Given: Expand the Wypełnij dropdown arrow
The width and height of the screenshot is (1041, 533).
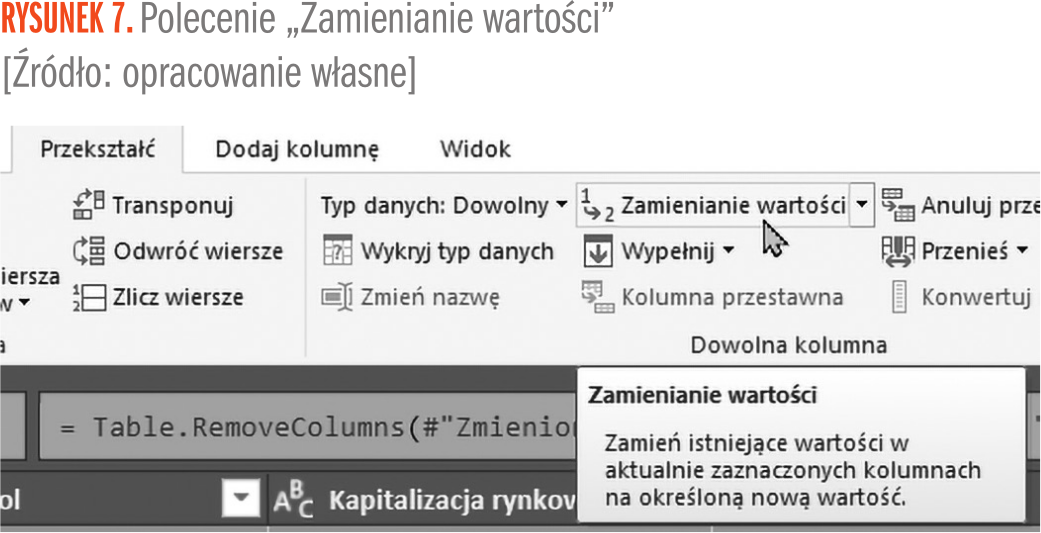Looking at the screenshot, I should (728, 251).
